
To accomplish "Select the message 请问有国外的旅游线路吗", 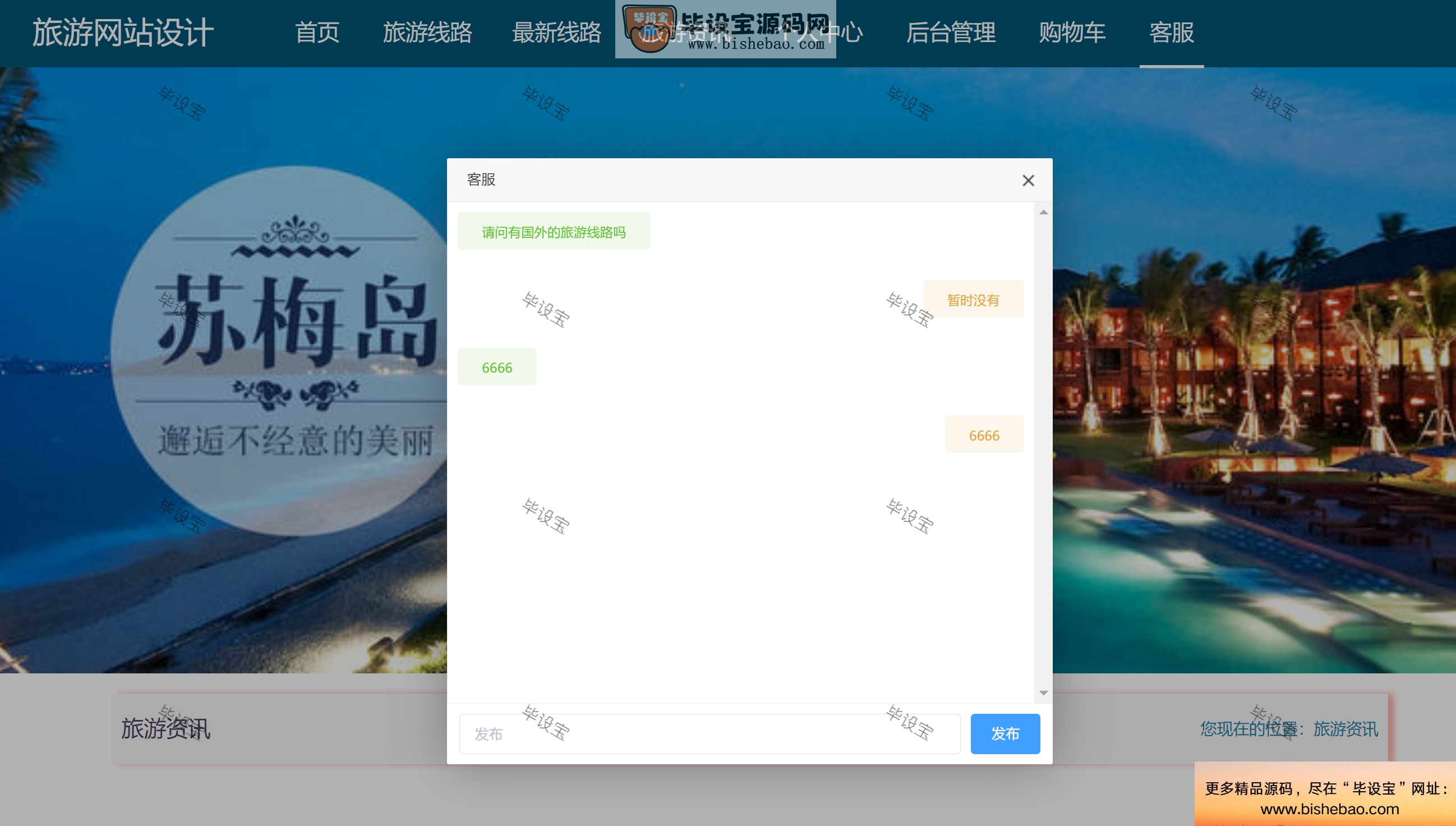I will coord(554,231).
